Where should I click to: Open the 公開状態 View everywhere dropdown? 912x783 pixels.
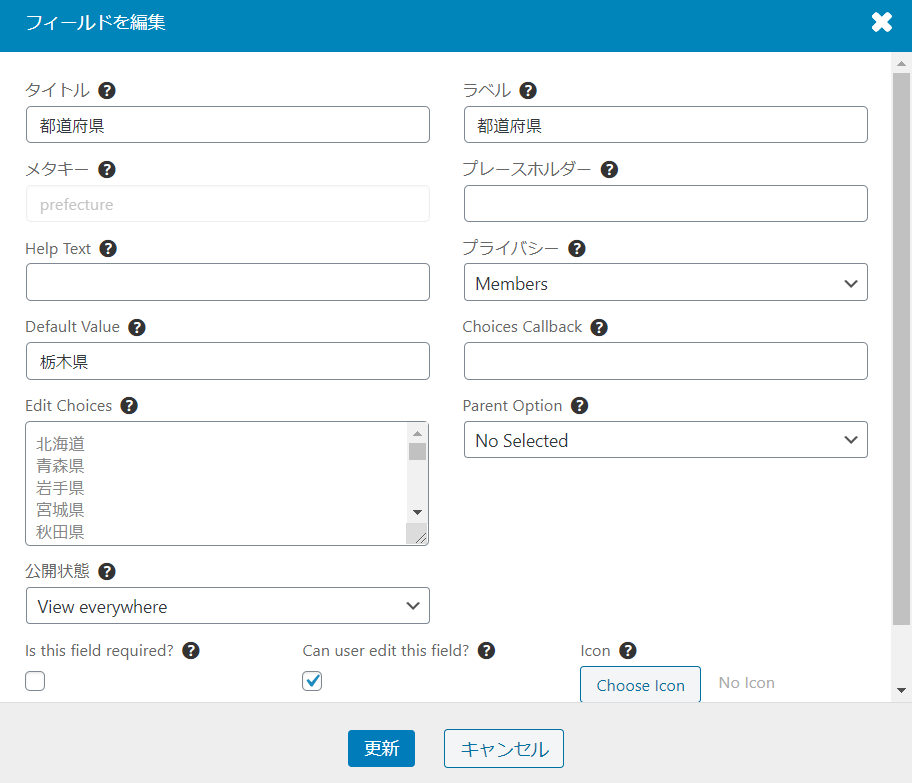pyautogui.click(x=227, y=606)
